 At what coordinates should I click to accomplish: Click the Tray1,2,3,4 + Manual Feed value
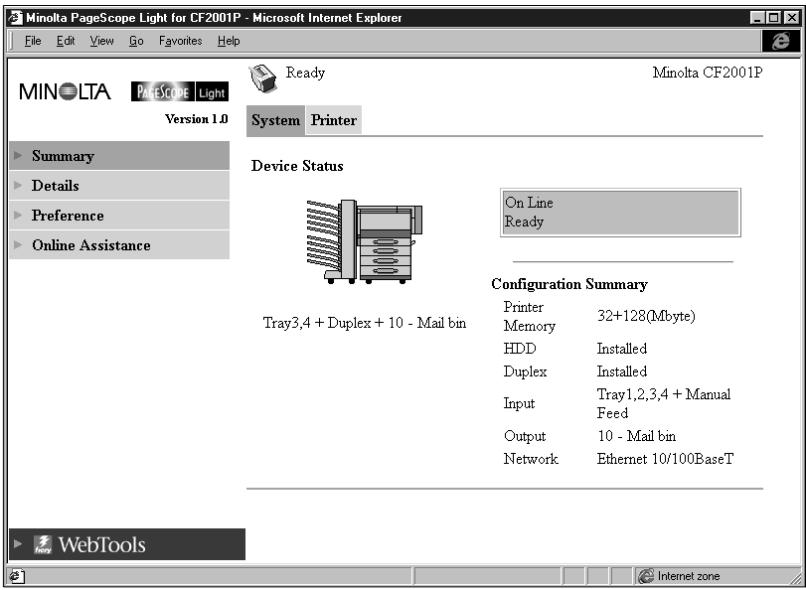pos(663,403)
